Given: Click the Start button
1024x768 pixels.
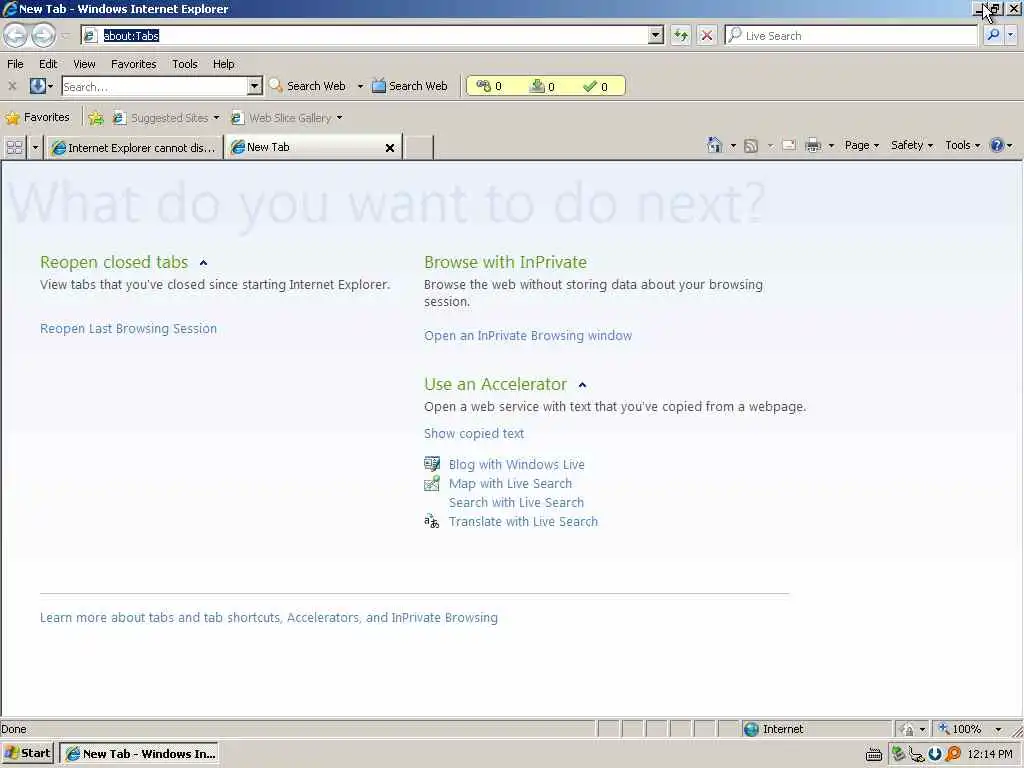Looking at the screenshot, I should 27,754.
